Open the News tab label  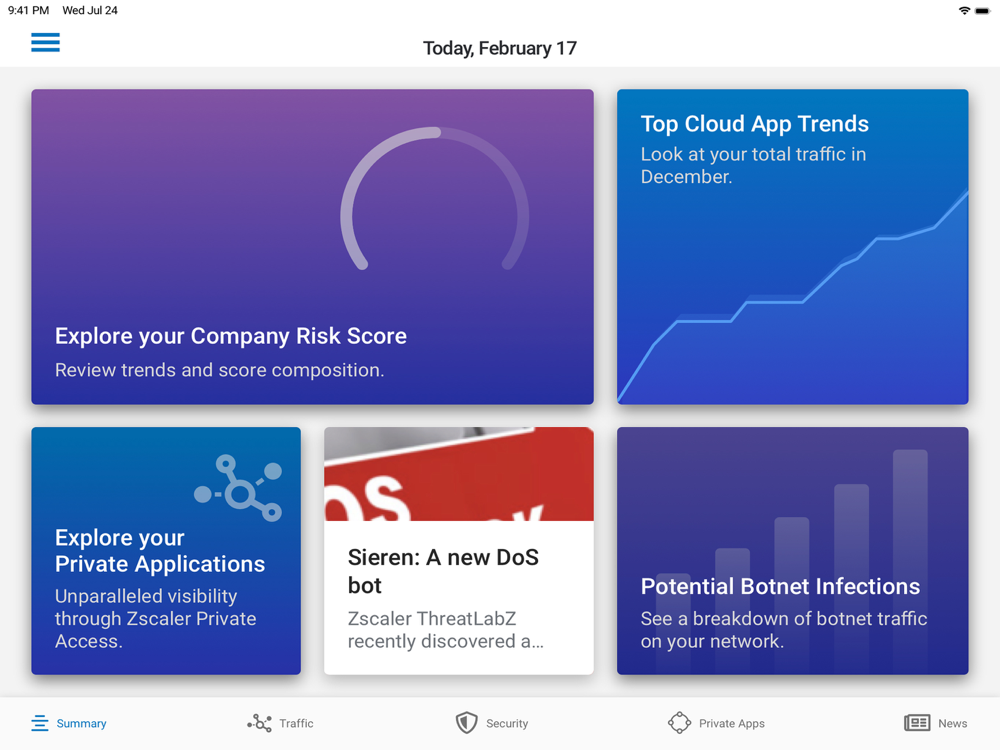click(x=952, y=723)
